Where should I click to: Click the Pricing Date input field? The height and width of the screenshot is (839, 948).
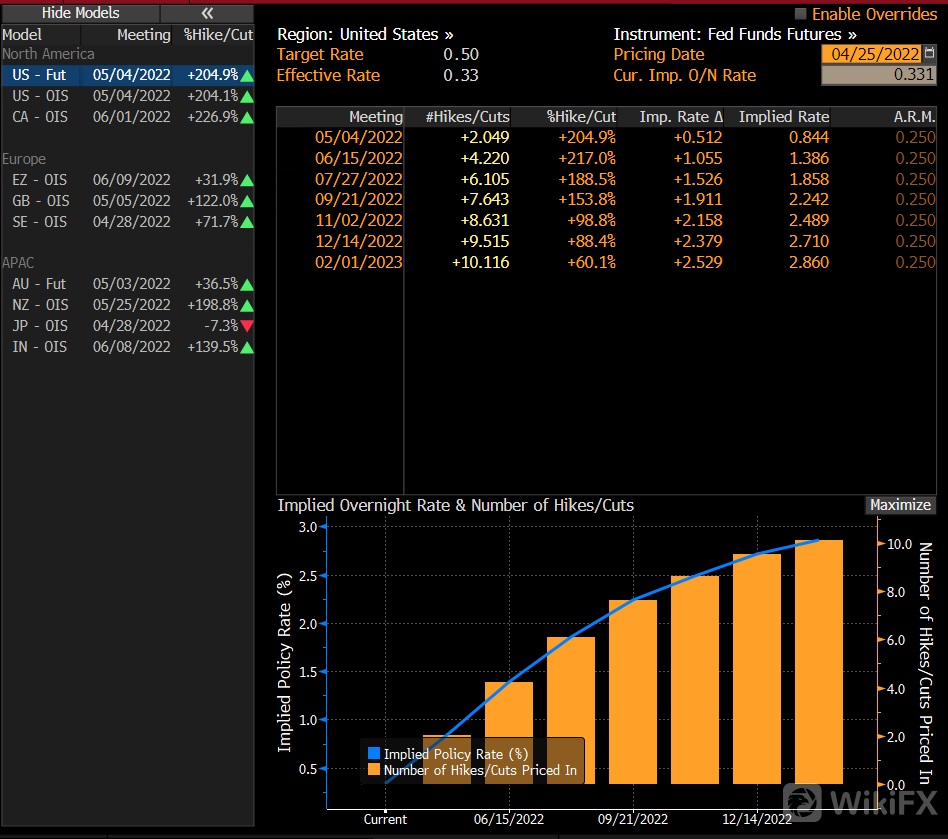(870, 54)
